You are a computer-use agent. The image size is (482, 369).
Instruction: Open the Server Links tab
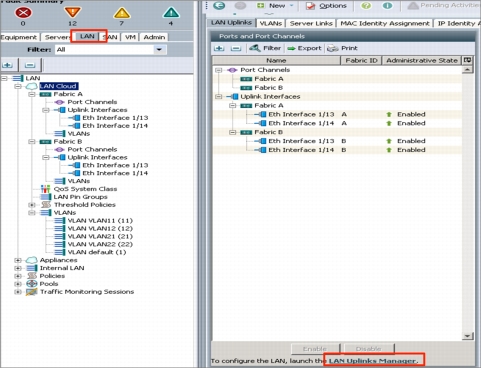pos(311,23)
